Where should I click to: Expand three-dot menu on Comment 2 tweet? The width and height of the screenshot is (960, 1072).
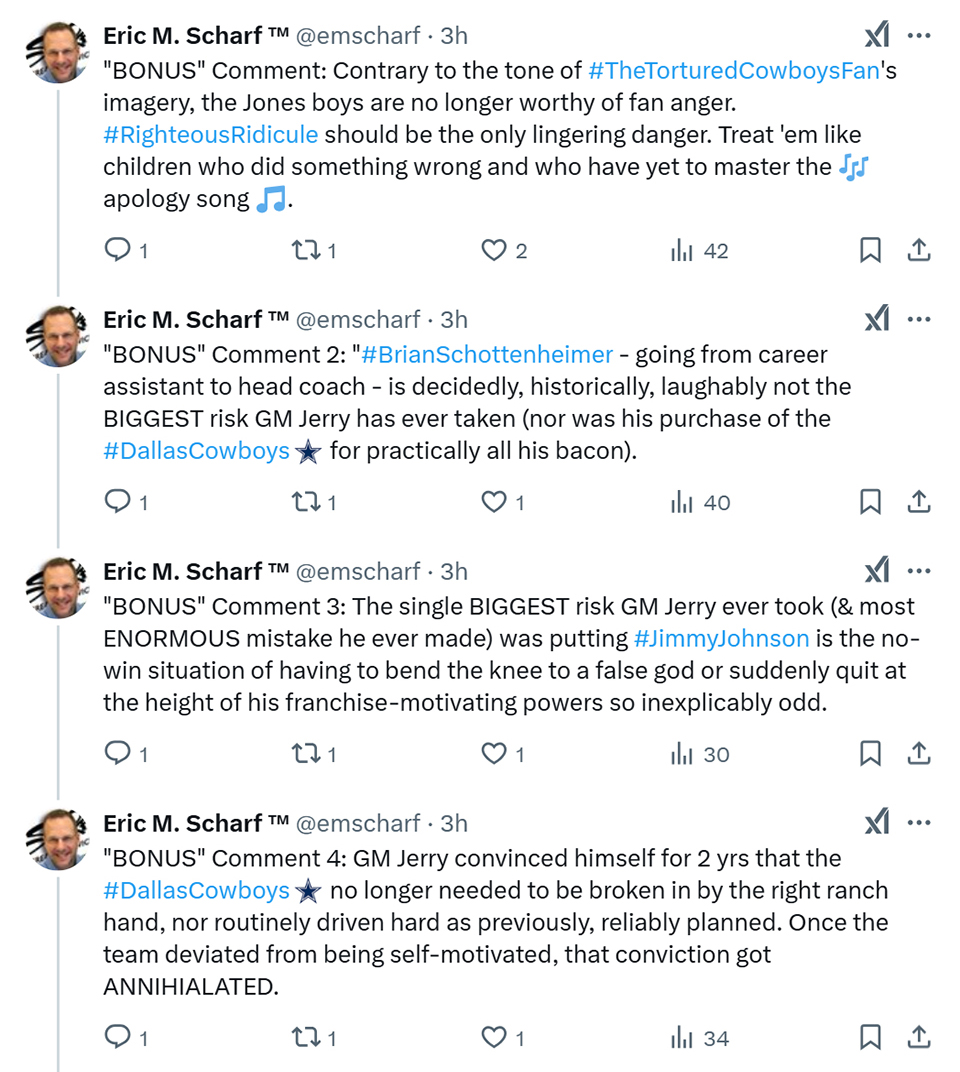pyautogui.click(x=919, y=319)
